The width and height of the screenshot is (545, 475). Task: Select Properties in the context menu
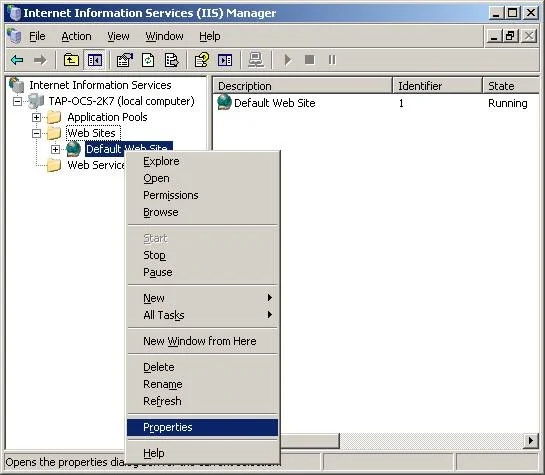point(203,427)
